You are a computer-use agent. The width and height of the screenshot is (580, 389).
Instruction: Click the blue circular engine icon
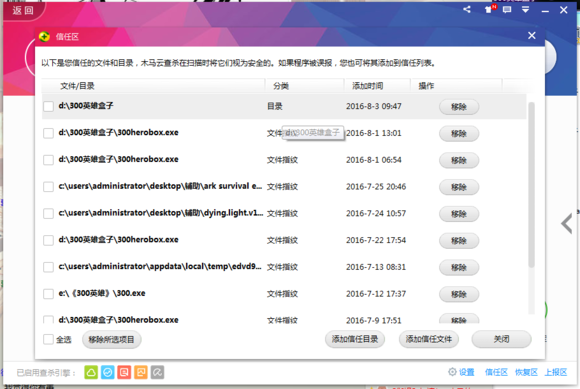tap(108, 372)
